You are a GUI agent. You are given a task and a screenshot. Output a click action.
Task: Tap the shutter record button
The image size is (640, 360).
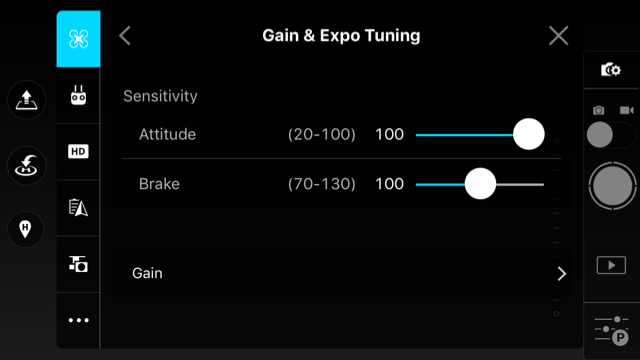tap(612, 186)
